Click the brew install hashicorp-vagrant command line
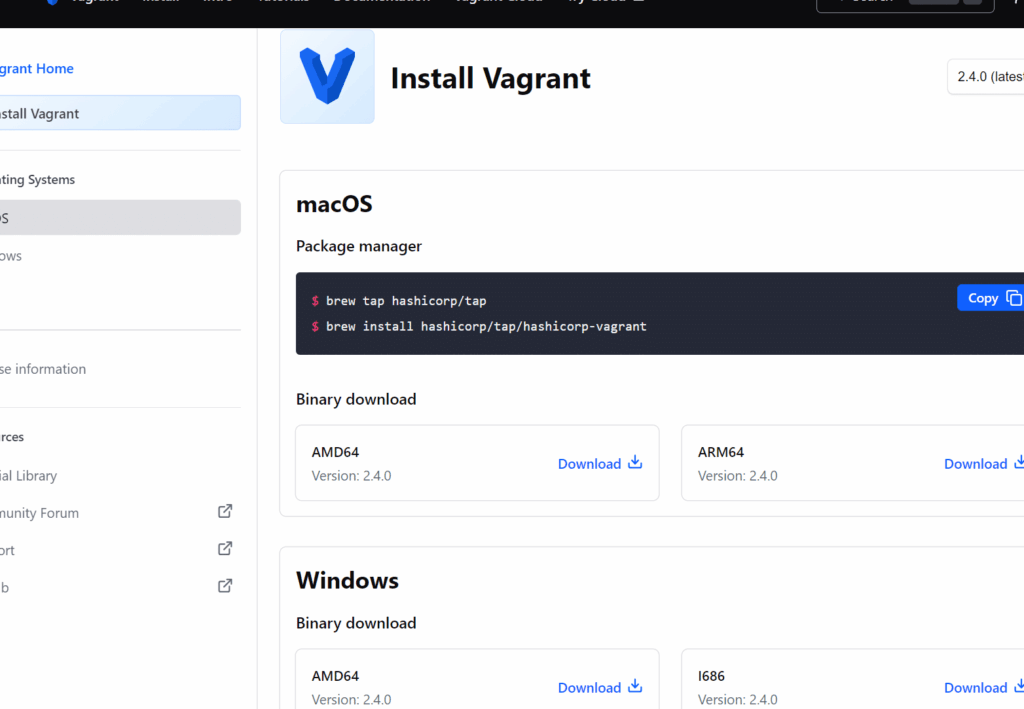 (485, 326)
